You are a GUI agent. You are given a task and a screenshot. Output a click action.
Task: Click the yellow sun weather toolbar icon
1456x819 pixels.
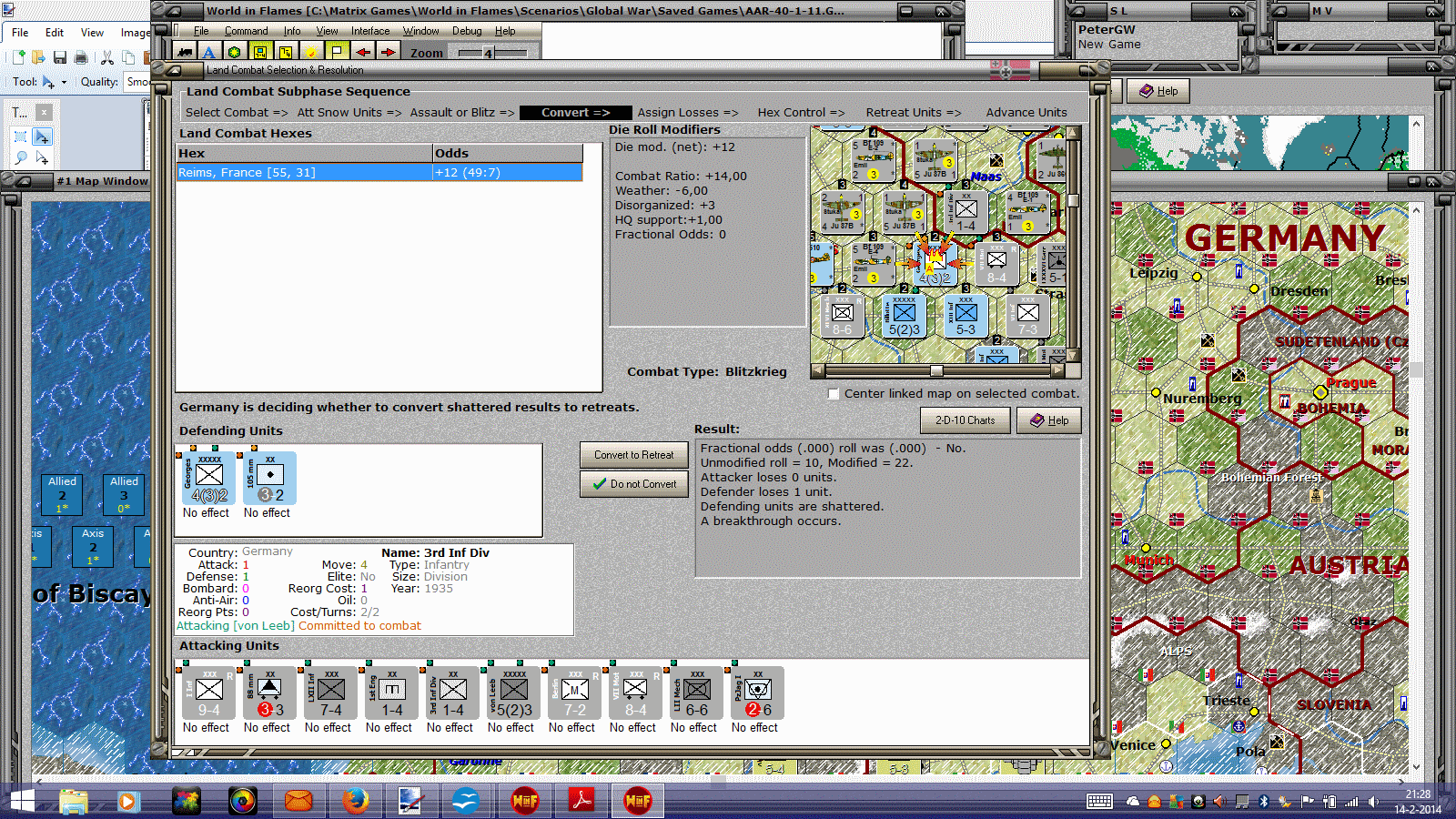point(311,53)
